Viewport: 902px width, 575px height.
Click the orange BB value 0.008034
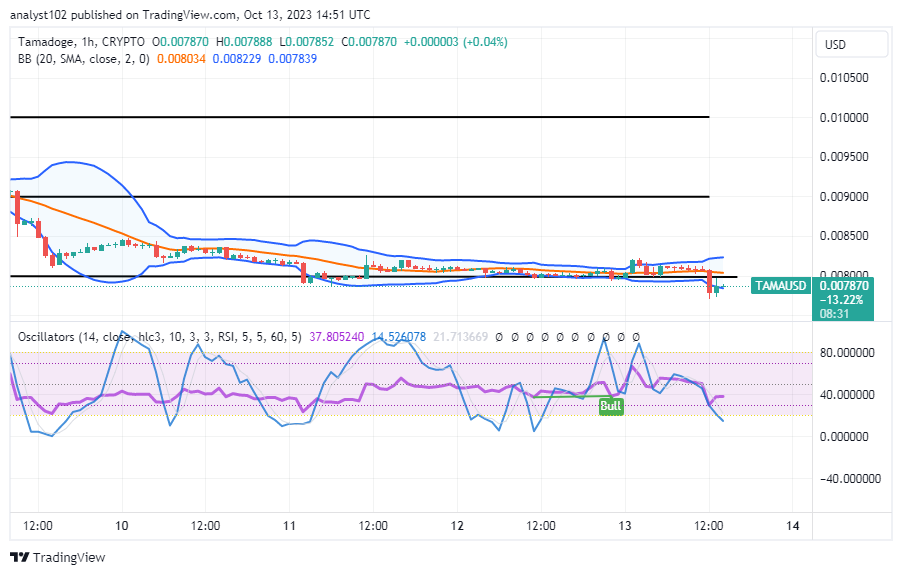pyautogui.click(x=181, y=59)
